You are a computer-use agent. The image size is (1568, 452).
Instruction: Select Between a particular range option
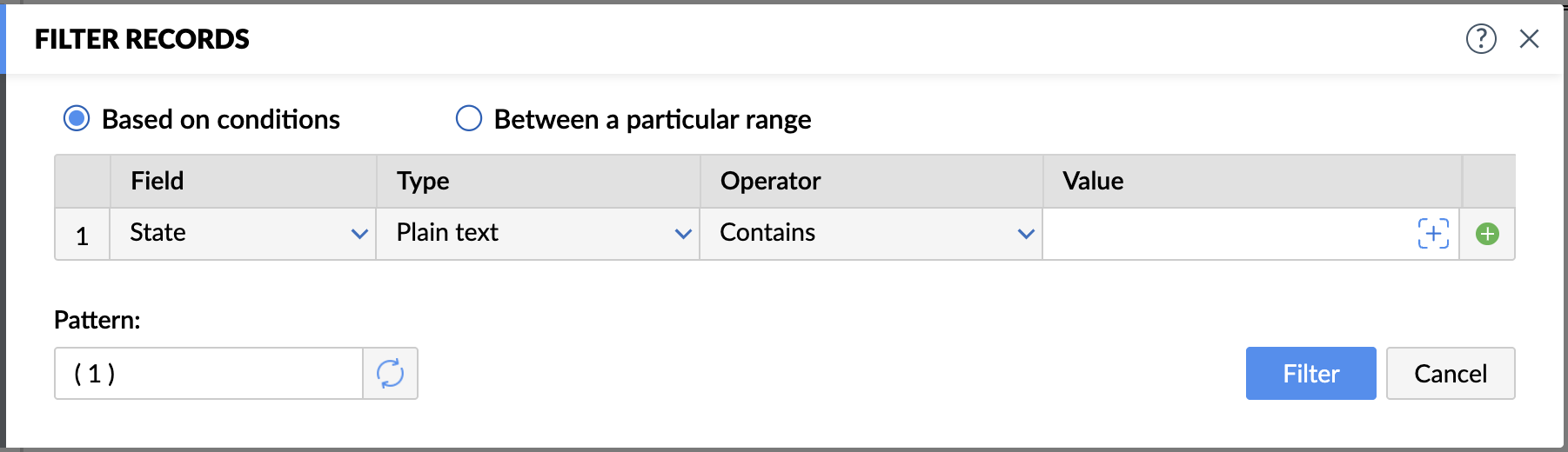(x=469, y=118)
